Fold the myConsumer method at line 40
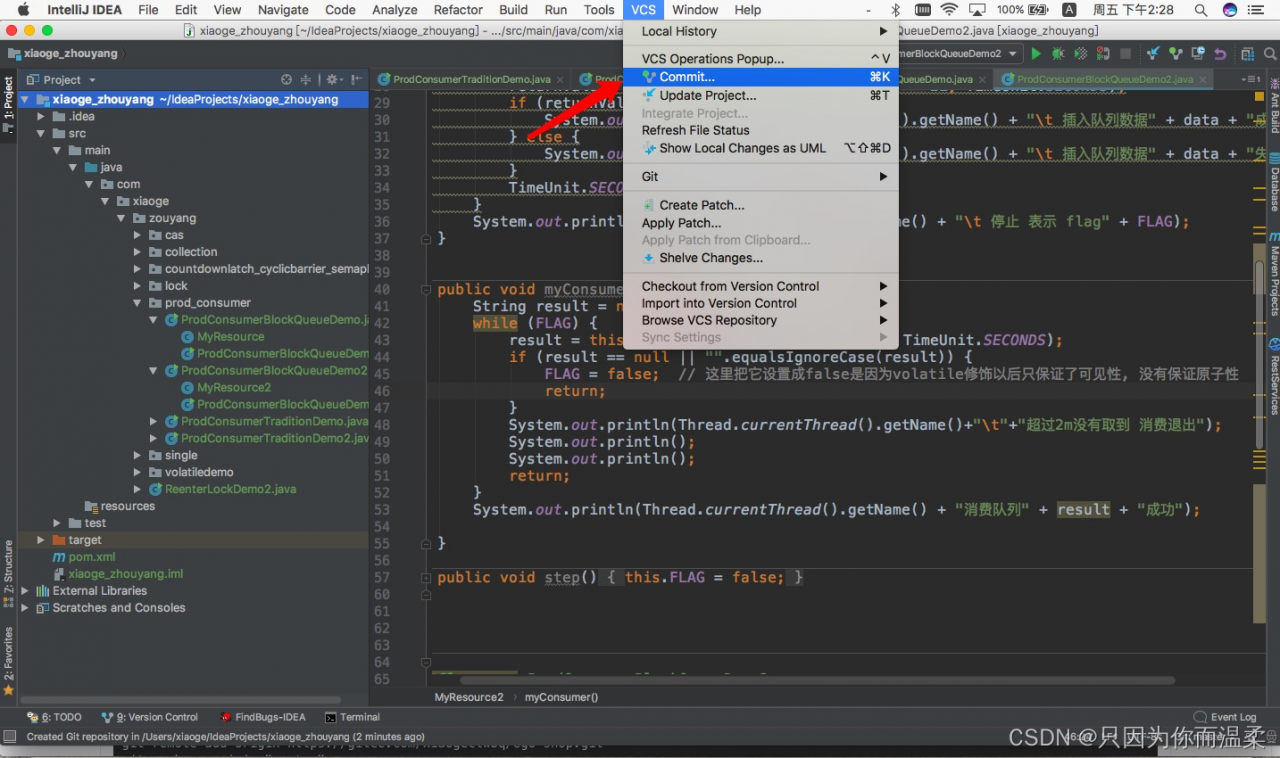 click(427, 290)
